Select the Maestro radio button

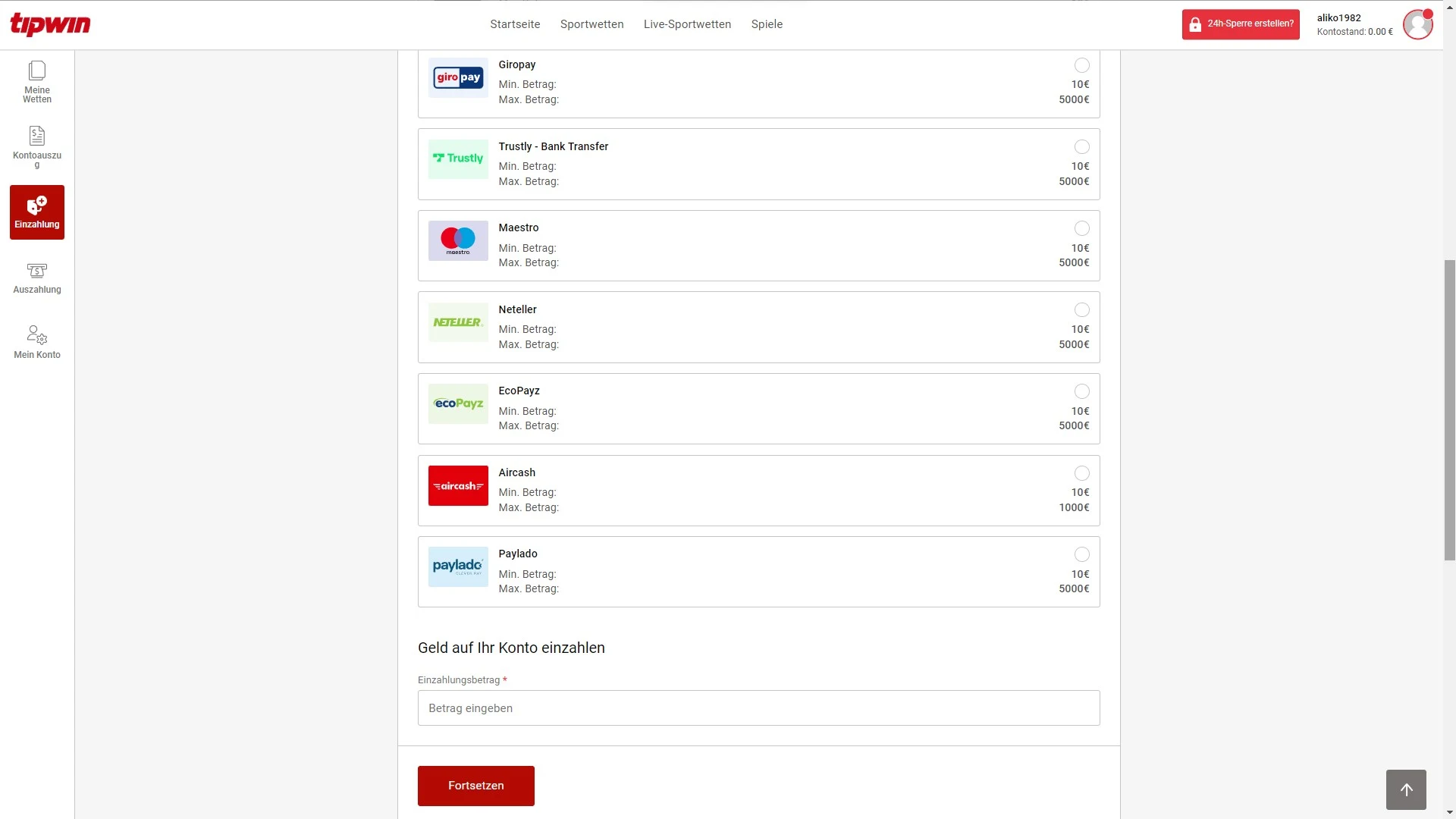tap(1082, 228)
